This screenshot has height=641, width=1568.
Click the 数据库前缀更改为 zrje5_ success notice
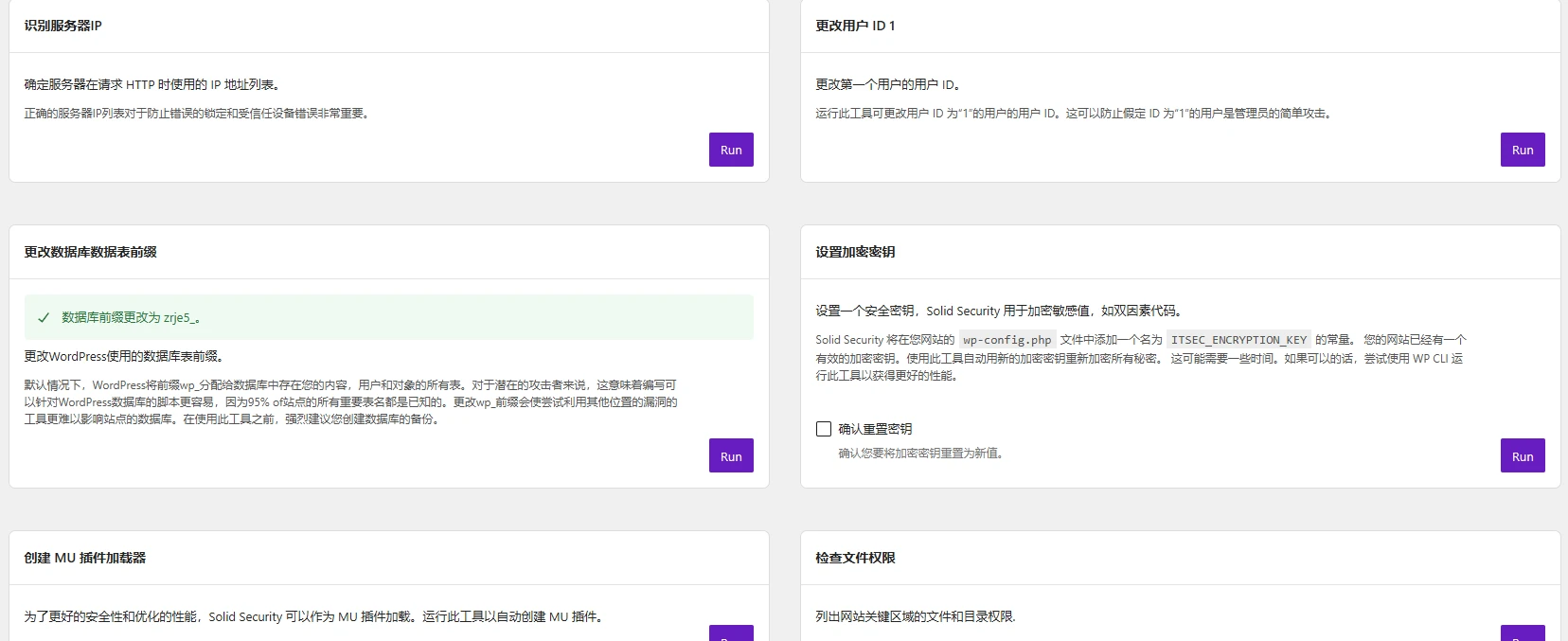point(388,317)
